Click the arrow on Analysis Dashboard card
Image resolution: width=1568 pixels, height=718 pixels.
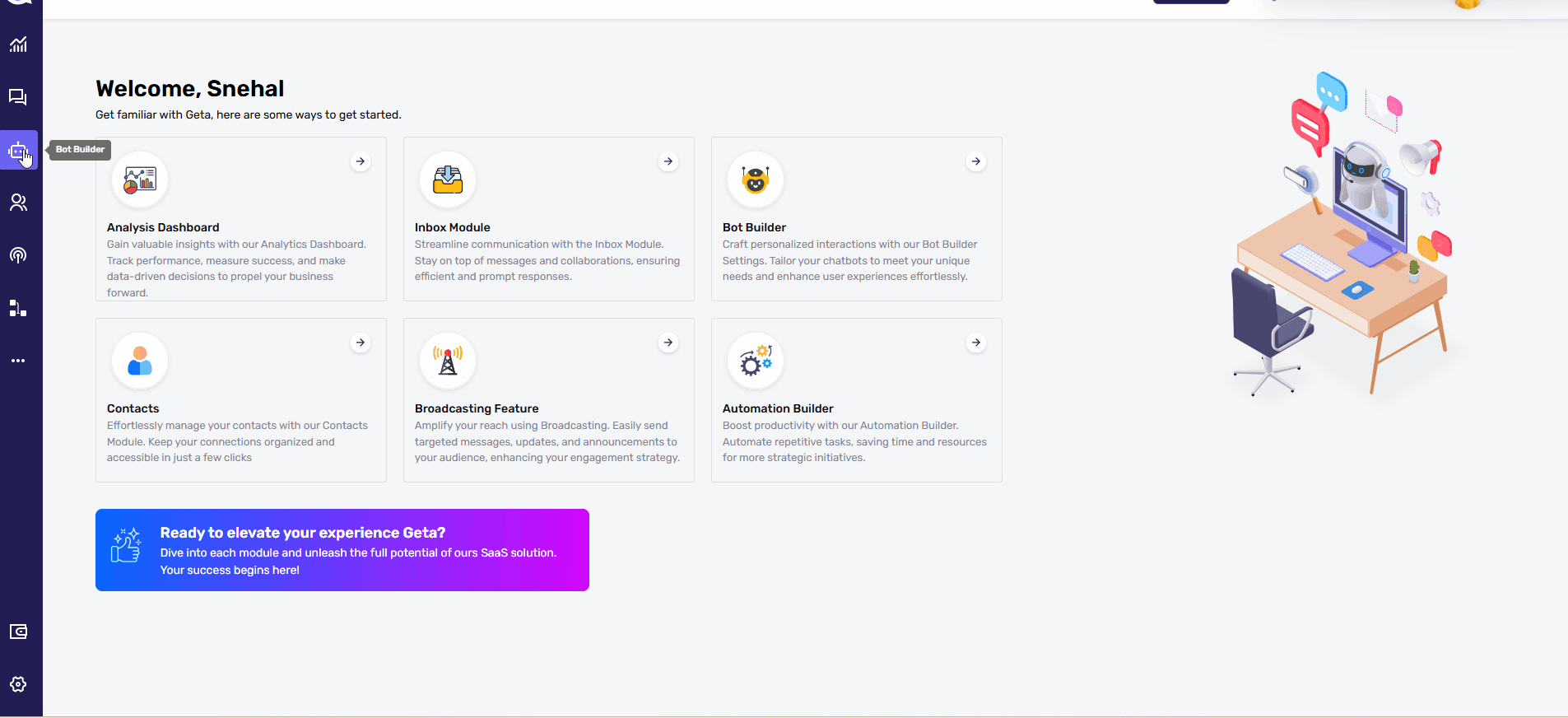pyautogui.click(x=361, y=161)
